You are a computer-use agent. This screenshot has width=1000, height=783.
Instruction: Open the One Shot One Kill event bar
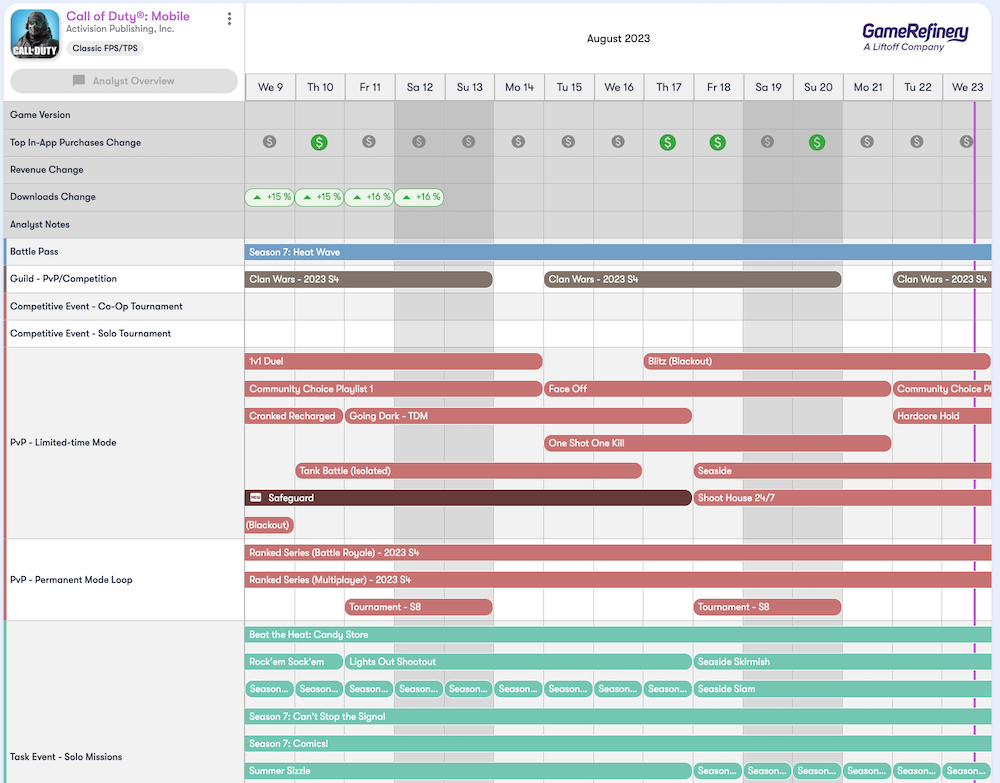(x=717, y=444)
